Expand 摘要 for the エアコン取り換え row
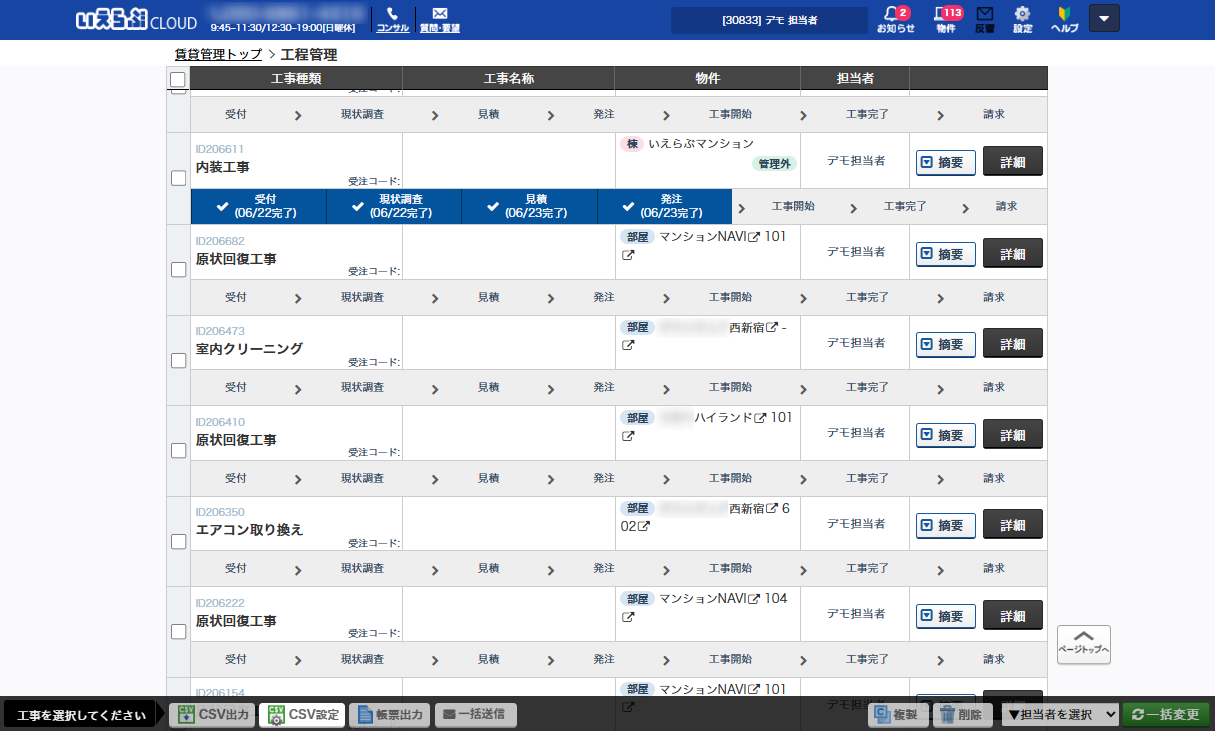Viewport: 1215px width, 731px height. tap(945, 525)
